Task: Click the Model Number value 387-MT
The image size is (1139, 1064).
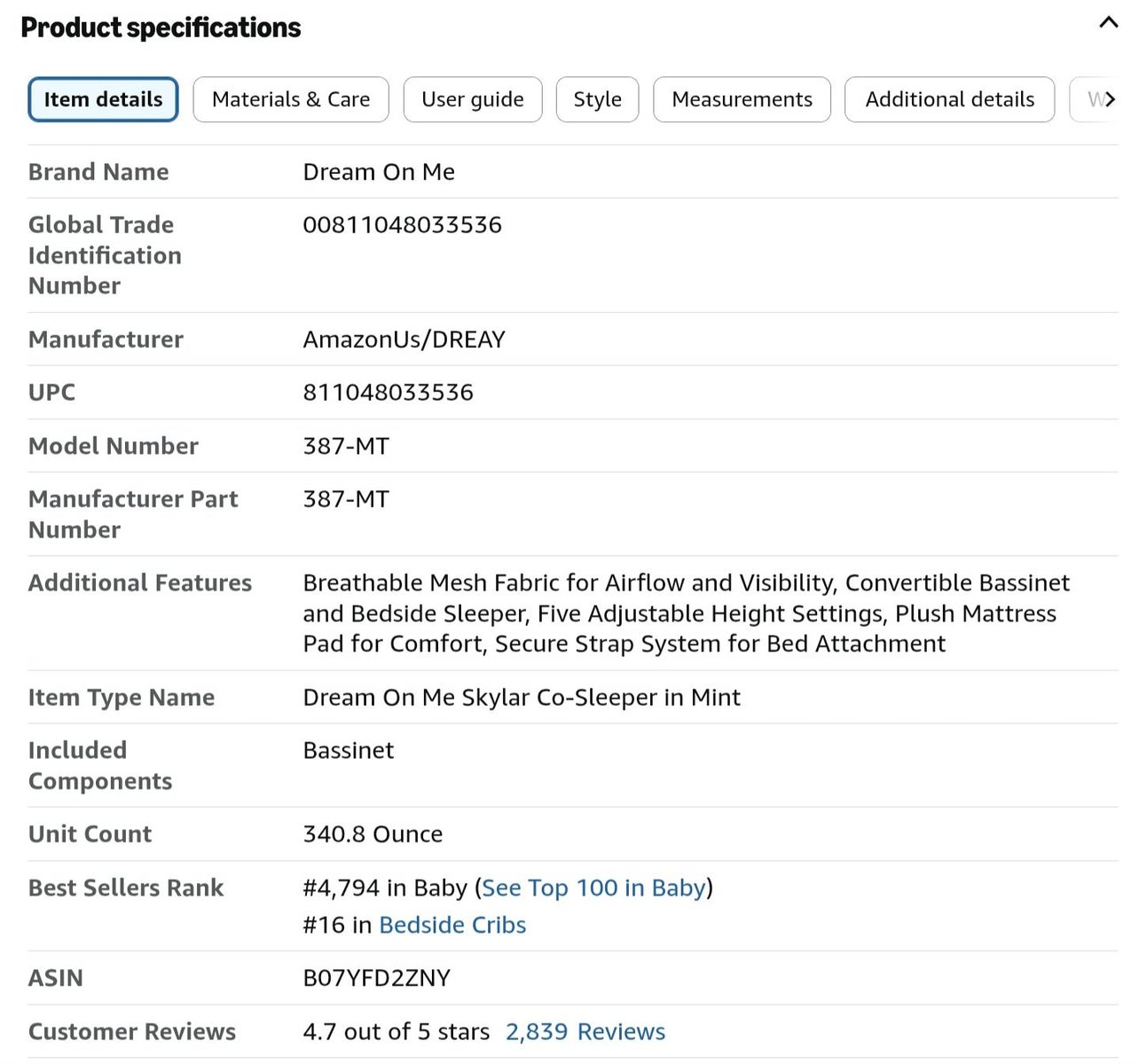Action: click(346, 446)
